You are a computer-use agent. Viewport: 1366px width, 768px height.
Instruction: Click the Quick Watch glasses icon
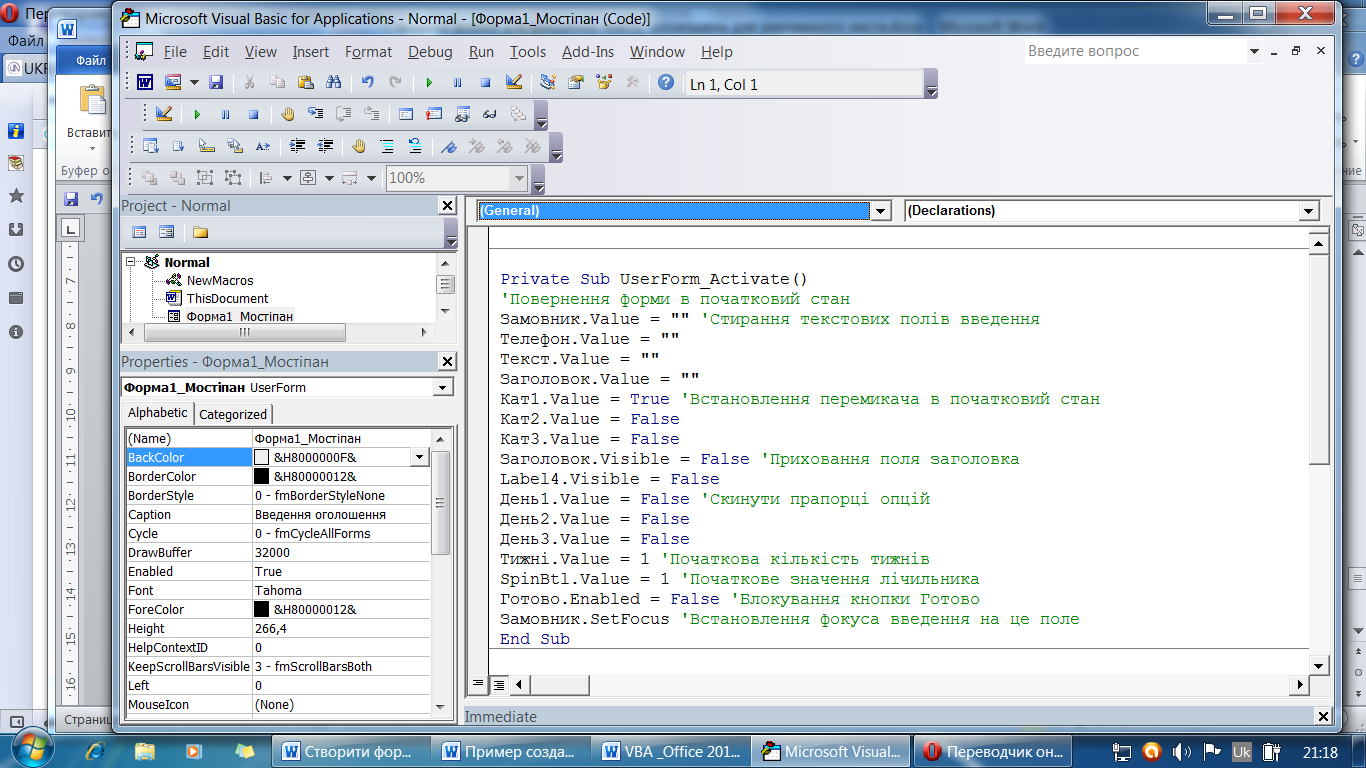click(x=490, y=114)
